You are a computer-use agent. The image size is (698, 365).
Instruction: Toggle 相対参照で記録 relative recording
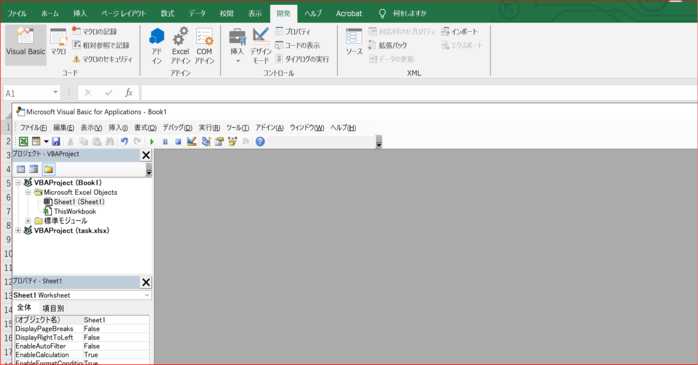[x=101, y=45]
